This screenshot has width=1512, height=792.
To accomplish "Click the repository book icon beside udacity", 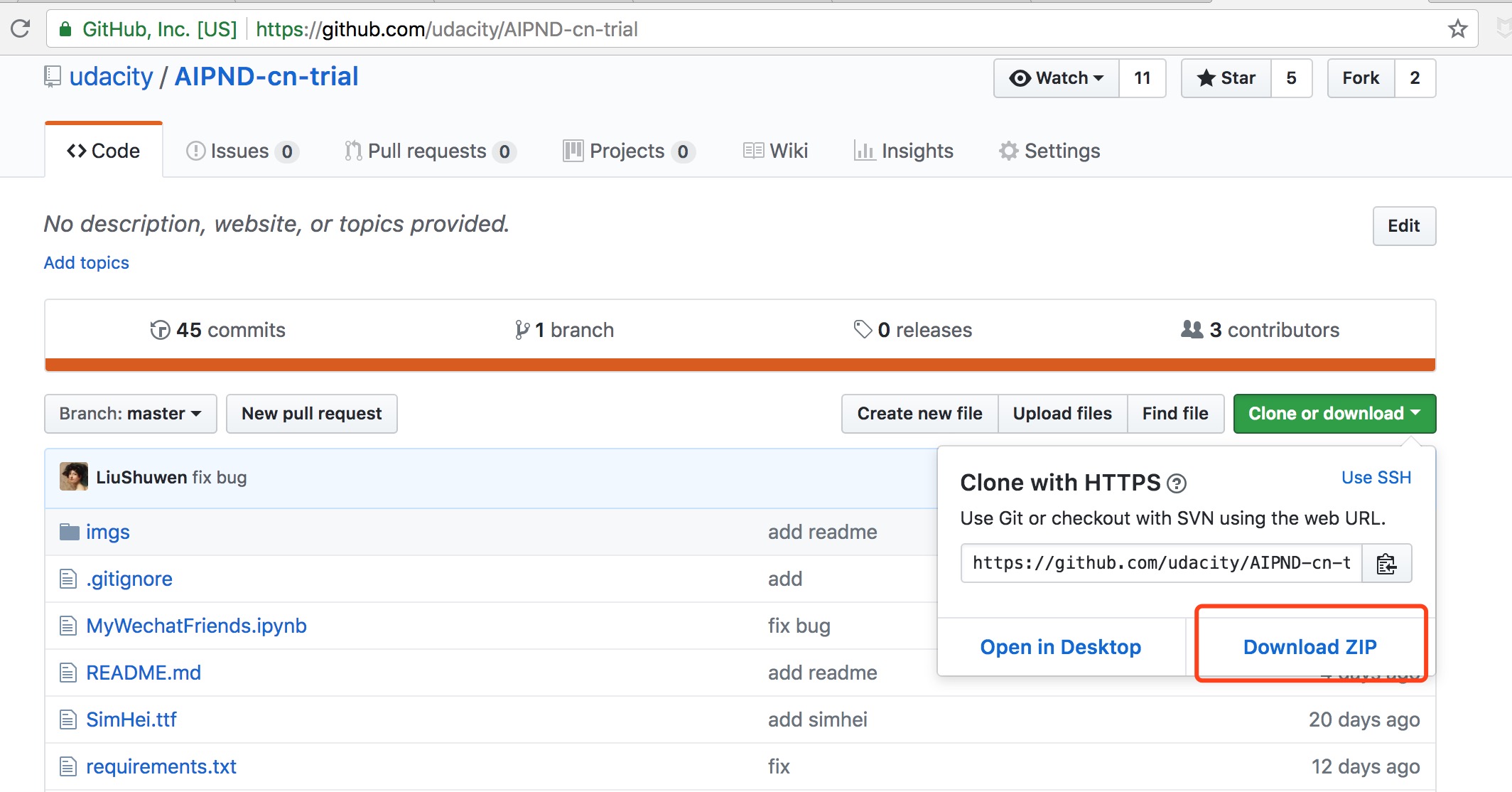I will click(x=53, y=77).
